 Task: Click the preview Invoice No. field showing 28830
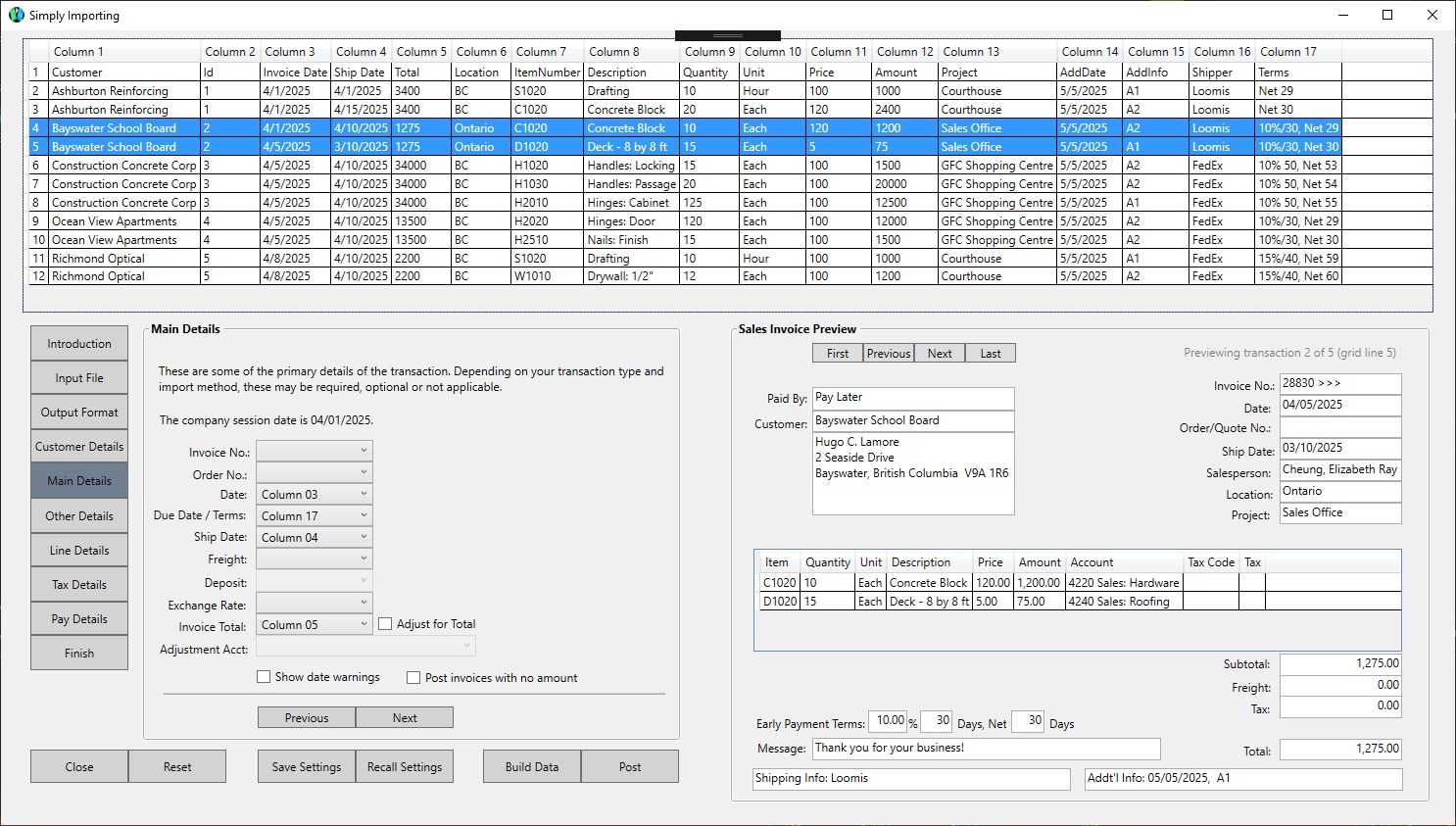[x=1340, y=384]
